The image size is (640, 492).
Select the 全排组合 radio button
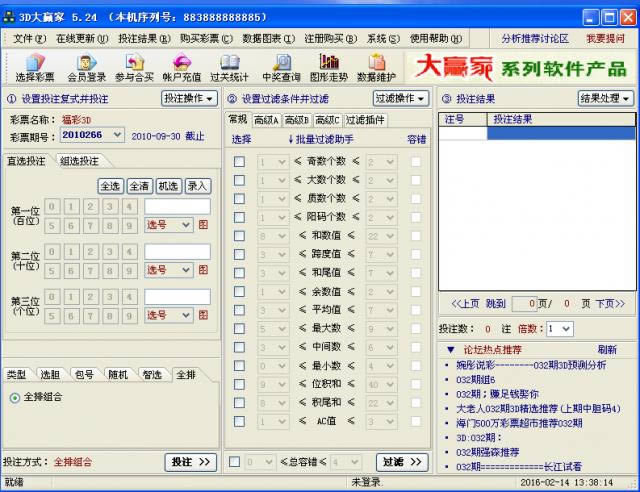click(14, 398)
